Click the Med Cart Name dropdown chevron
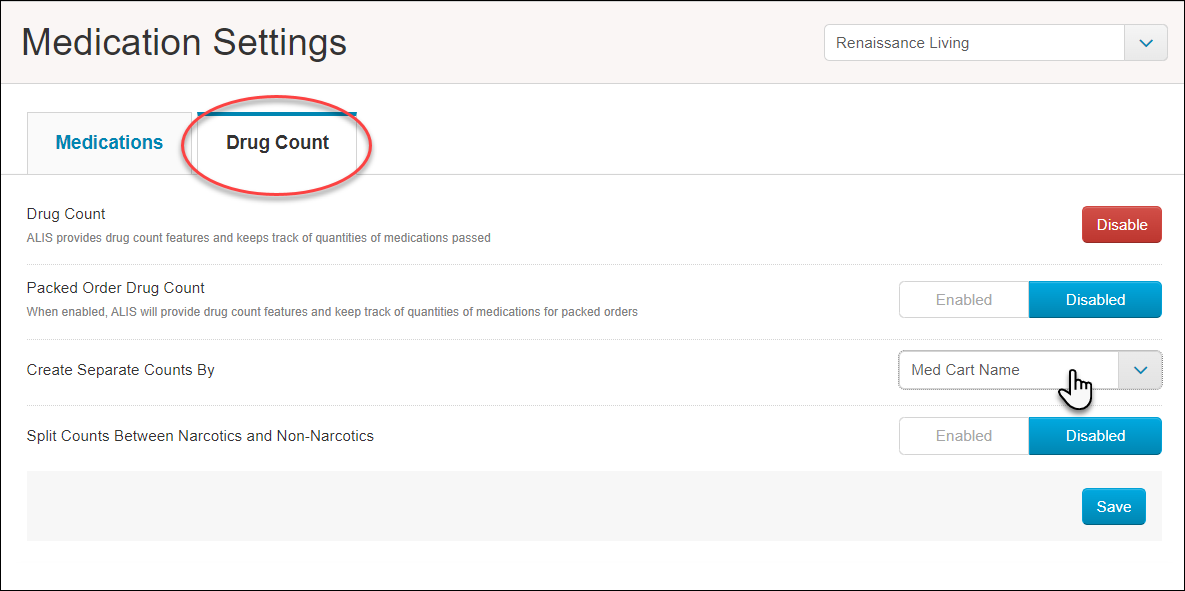Screen dimensions: 1185x591 (x=1139, y=370)
